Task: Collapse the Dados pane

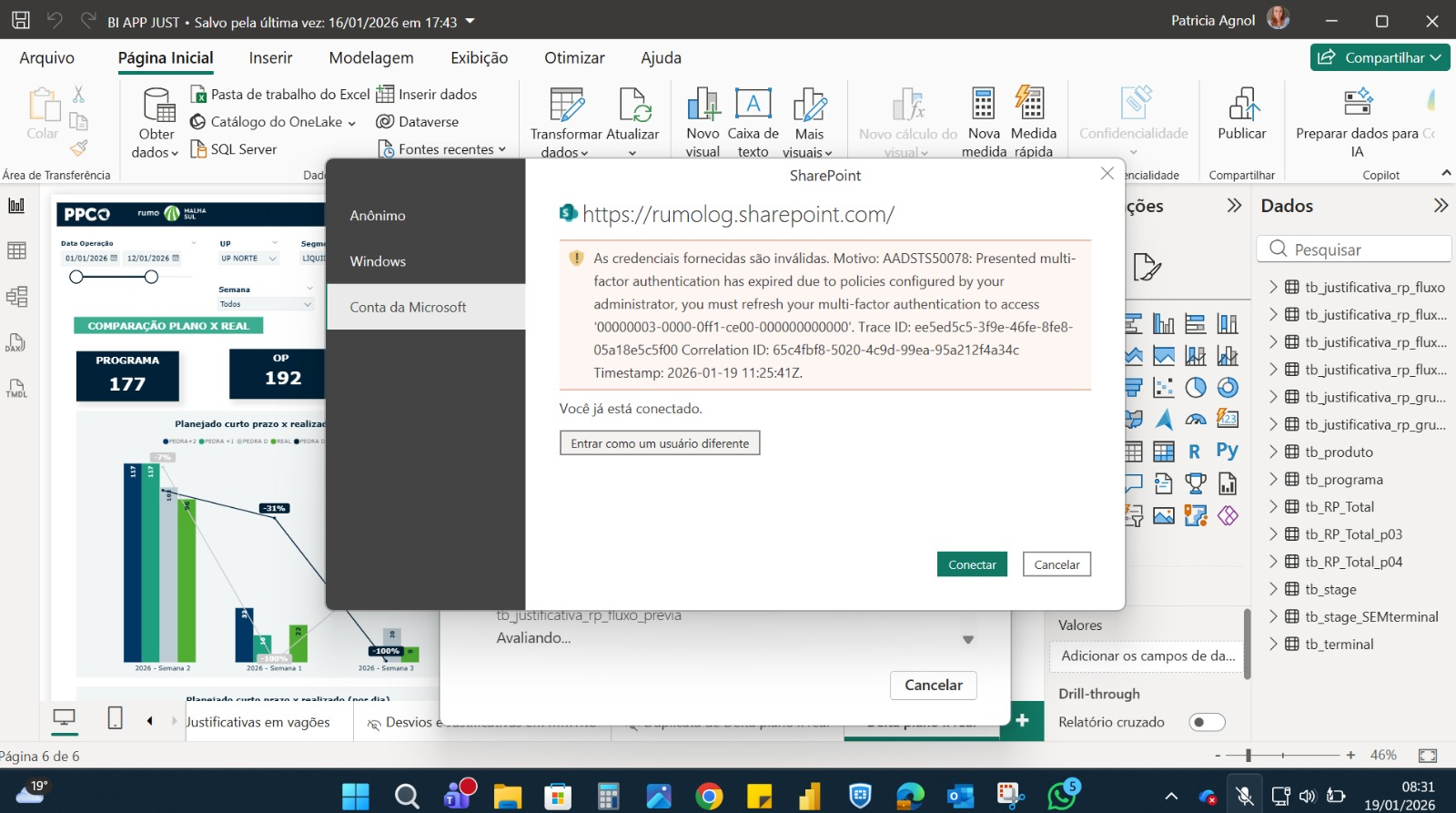Action: [1440, 206]
